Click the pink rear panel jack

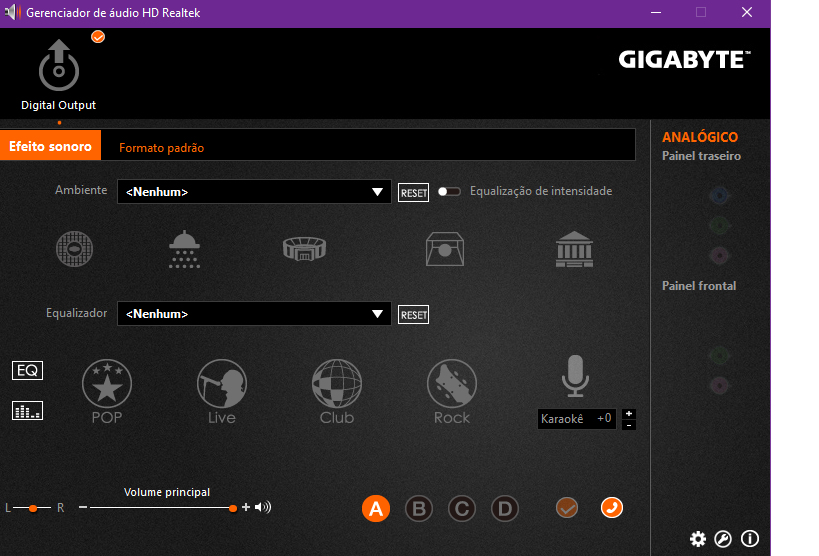tap(719, 256)
